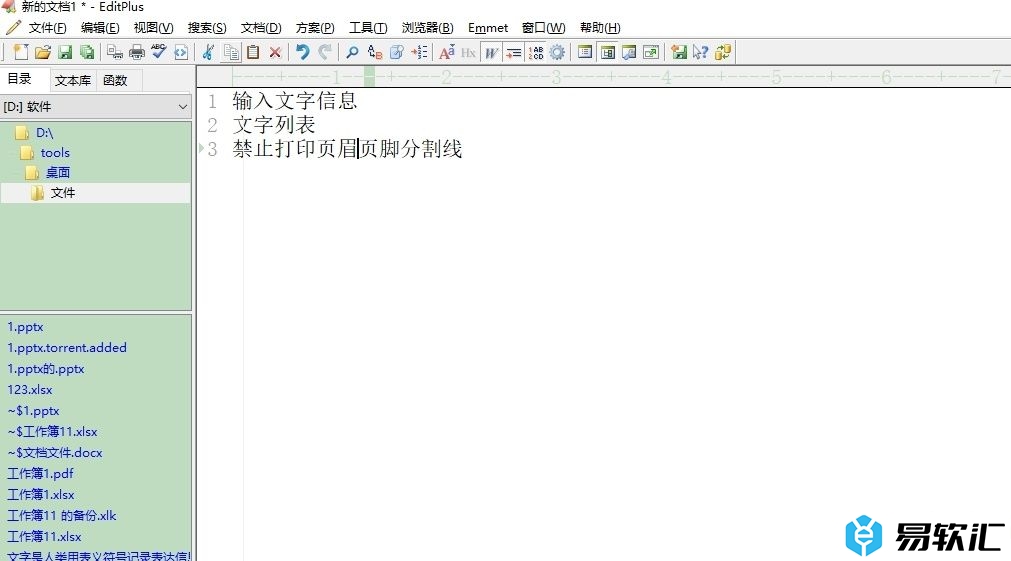This screenshot has height=561, width=1011.
Task: Save all open documents
Action: click(86, 52)
